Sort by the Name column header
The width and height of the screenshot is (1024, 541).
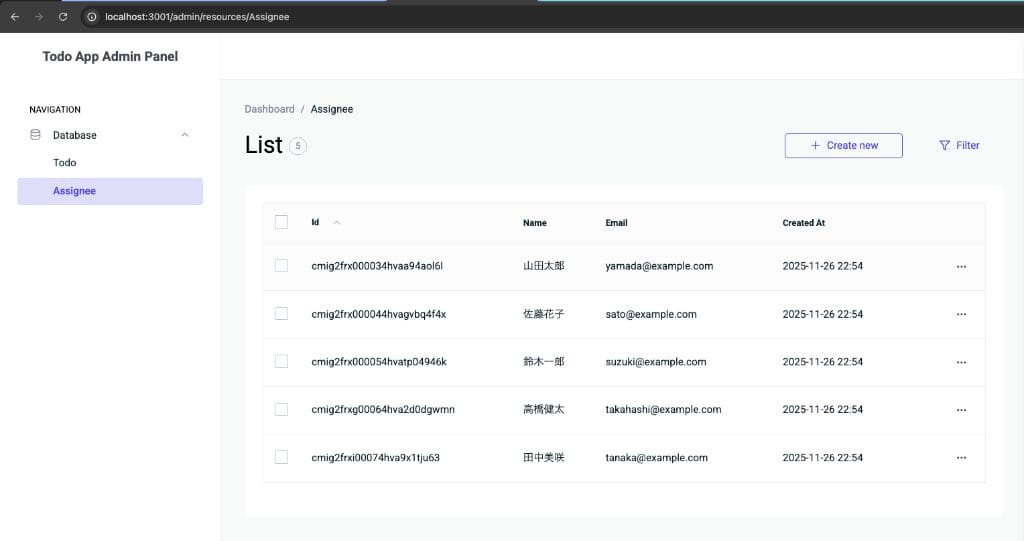point(535,223)
